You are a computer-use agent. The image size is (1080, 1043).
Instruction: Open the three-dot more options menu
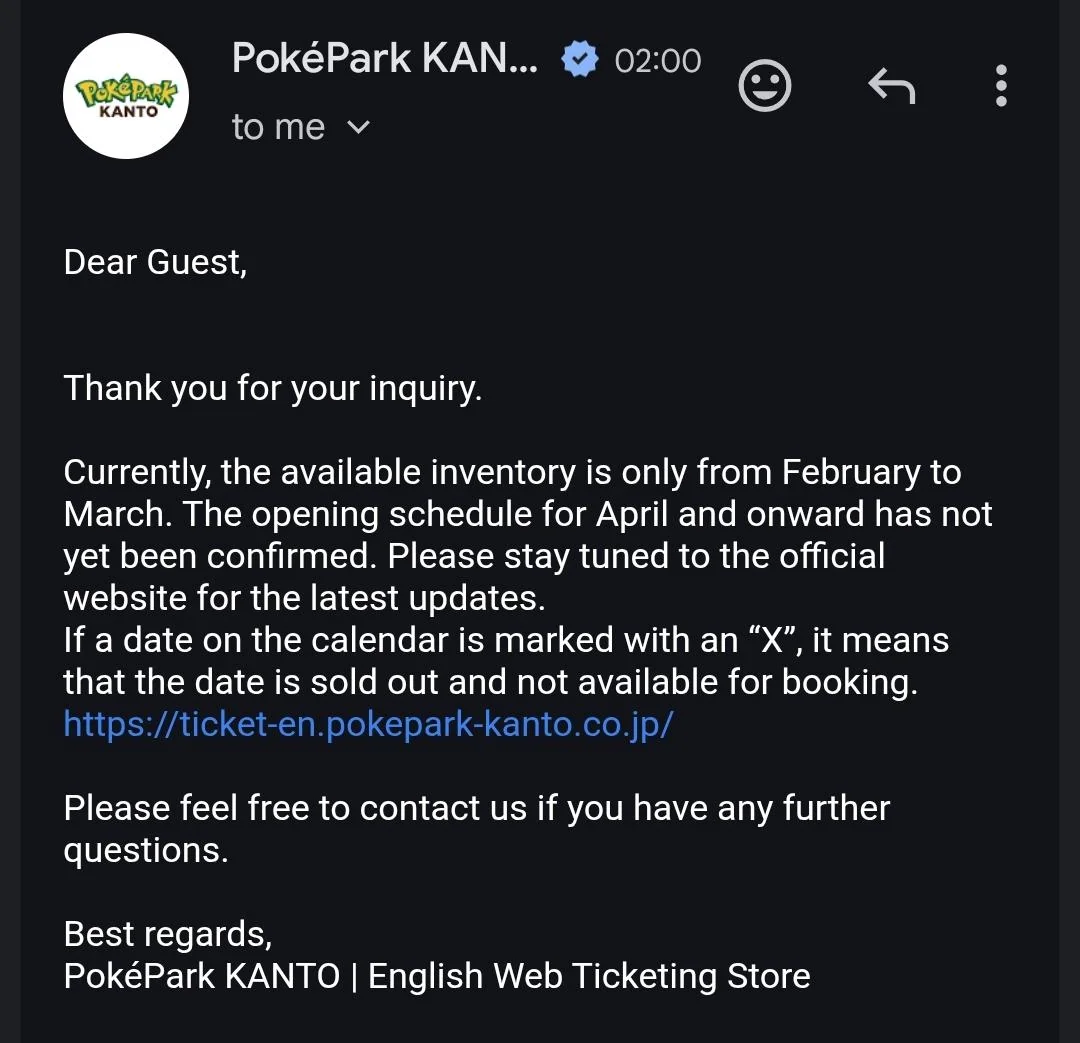[x=1001, y=87]
